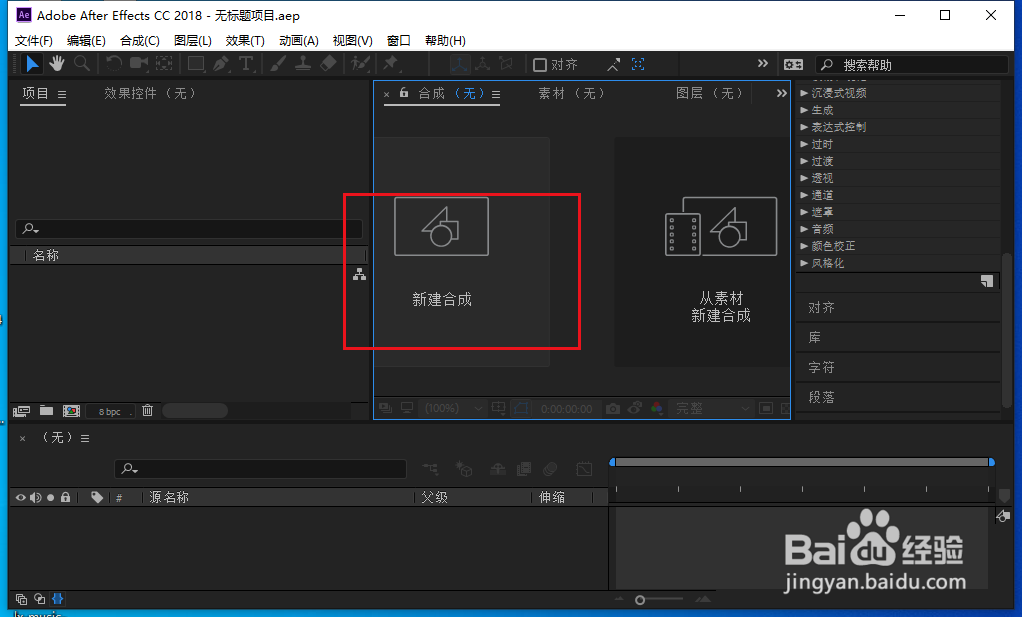This screenshot has height=617, width=1022.
Task: Select the Hand tool
Action: click(x=57, y=64)
